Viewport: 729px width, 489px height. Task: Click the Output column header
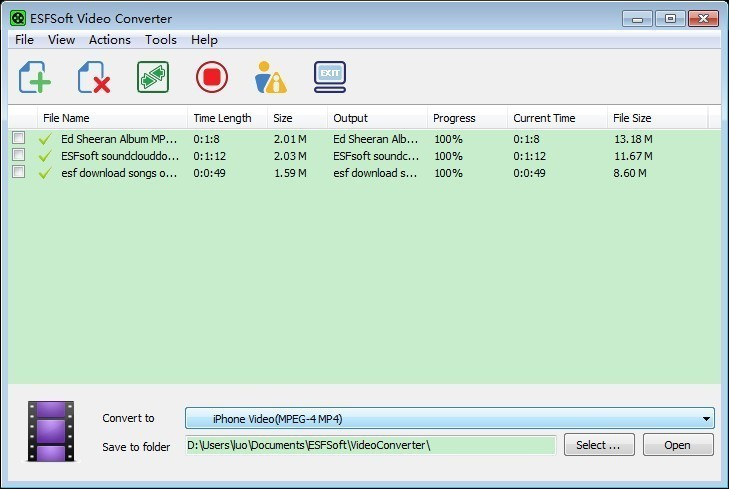pos(378,118)
